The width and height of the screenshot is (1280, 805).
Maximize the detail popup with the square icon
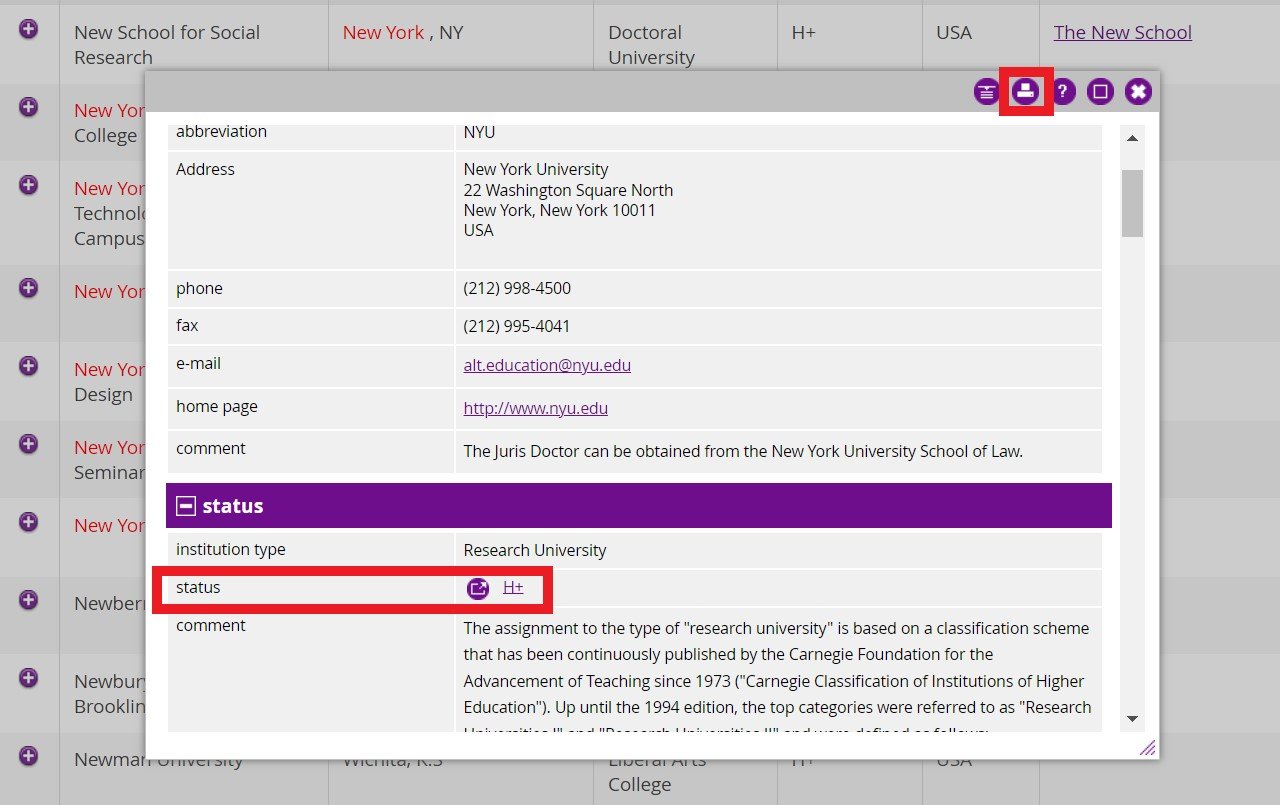(1100, 92)
